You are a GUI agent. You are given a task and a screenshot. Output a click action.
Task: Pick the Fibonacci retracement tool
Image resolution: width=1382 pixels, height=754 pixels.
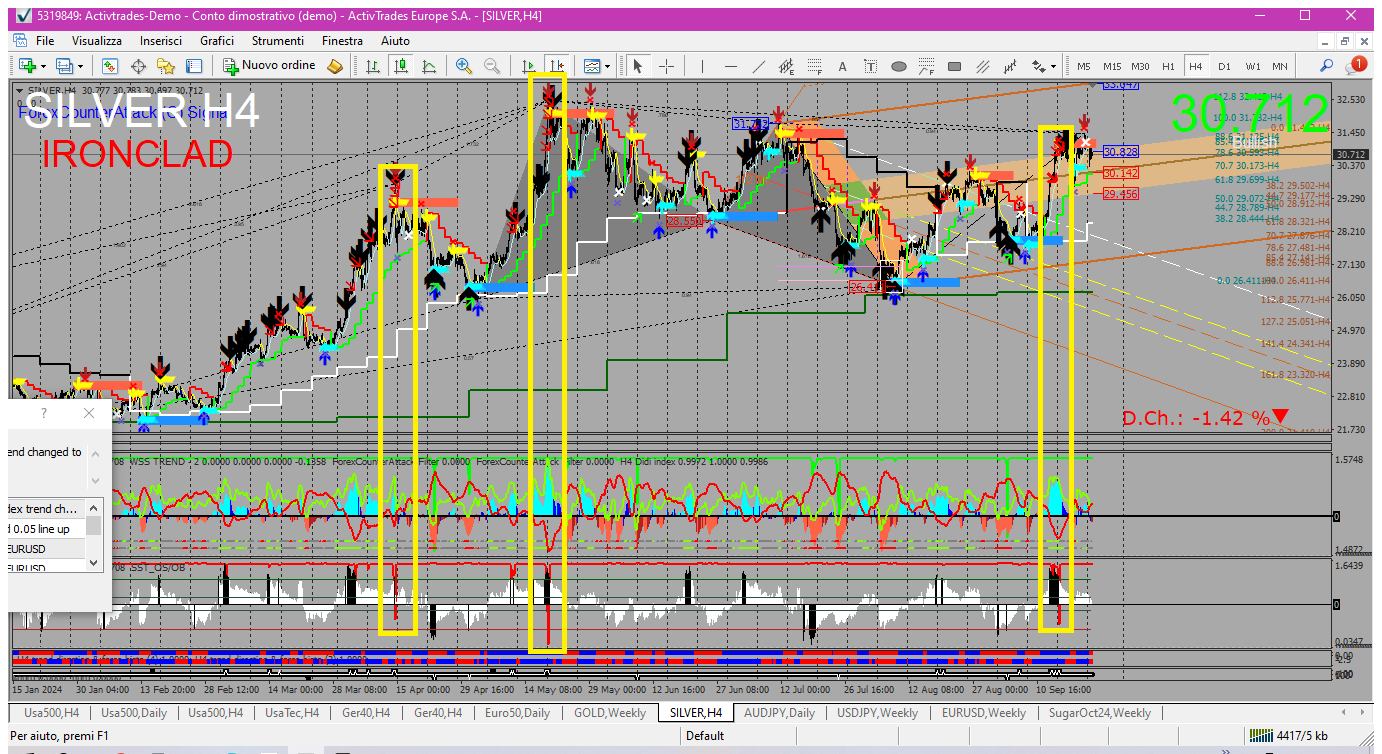point(815,66)
